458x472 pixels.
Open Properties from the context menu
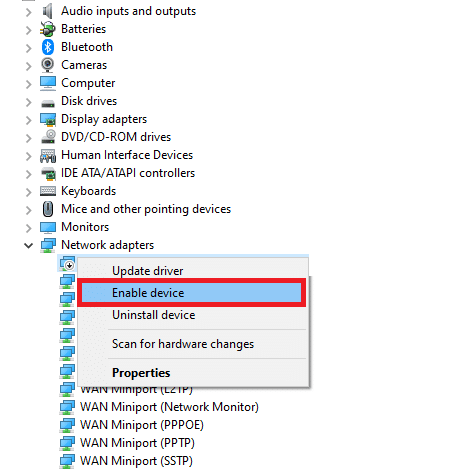point(141,373)
